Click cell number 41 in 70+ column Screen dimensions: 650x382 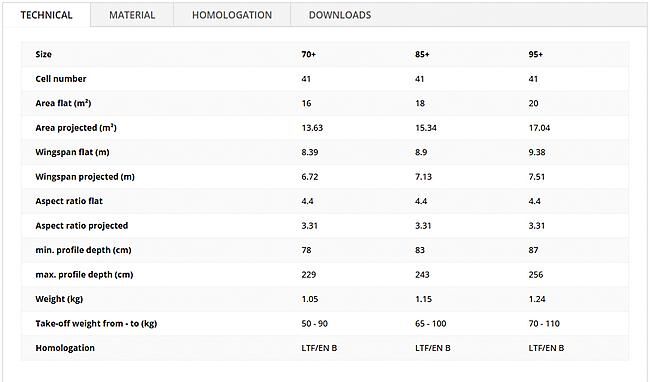306,79
